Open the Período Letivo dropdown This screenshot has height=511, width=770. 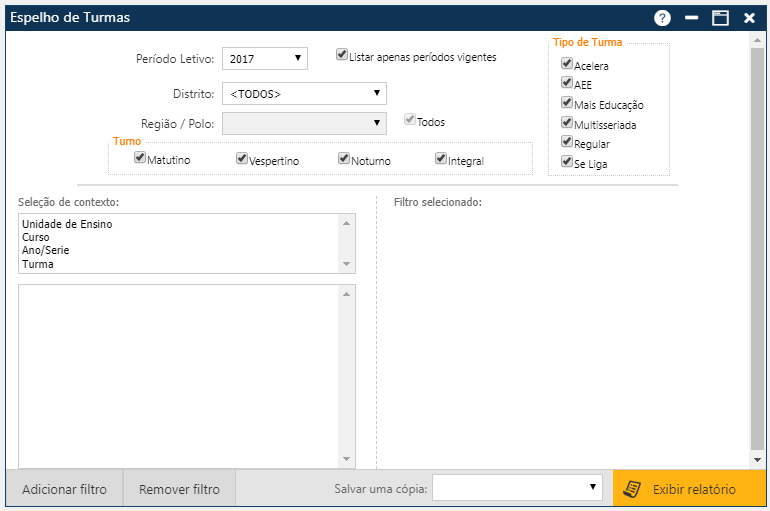264,59
